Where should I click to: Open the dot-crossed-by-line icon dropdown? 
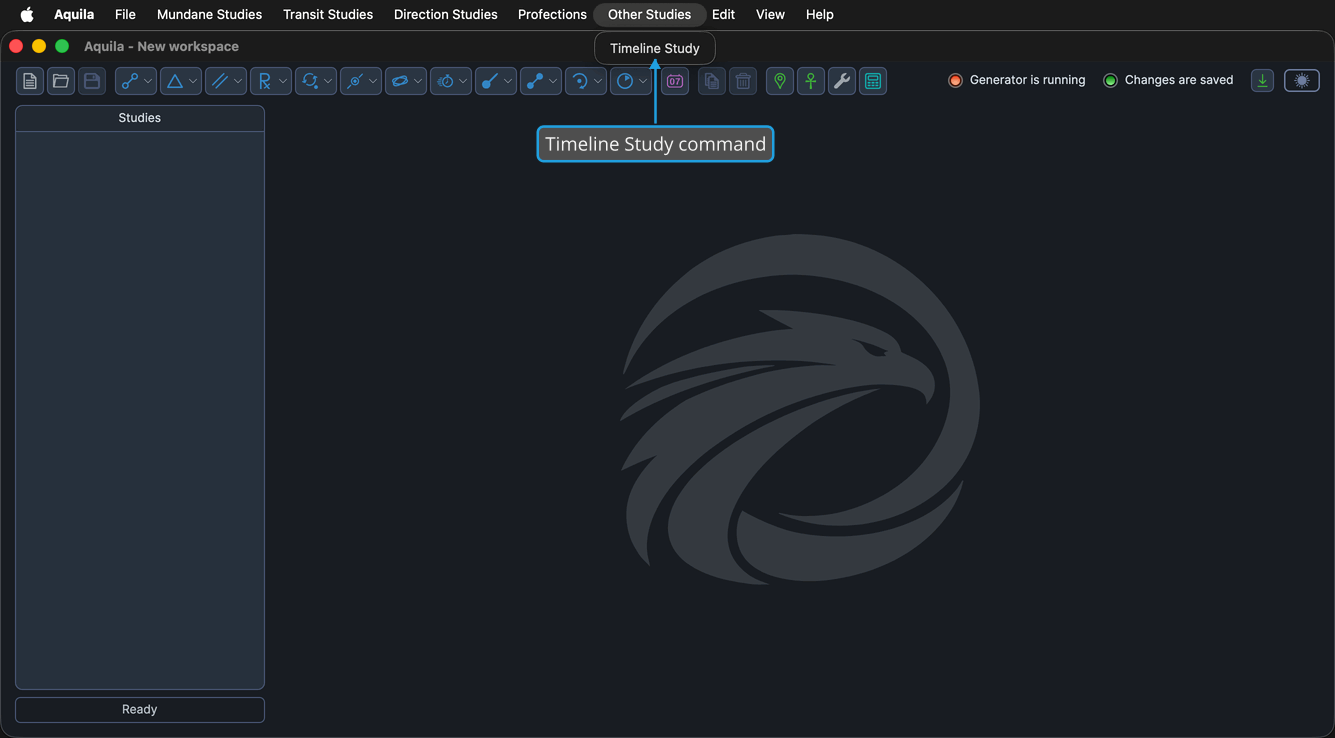tap(361, 81)
